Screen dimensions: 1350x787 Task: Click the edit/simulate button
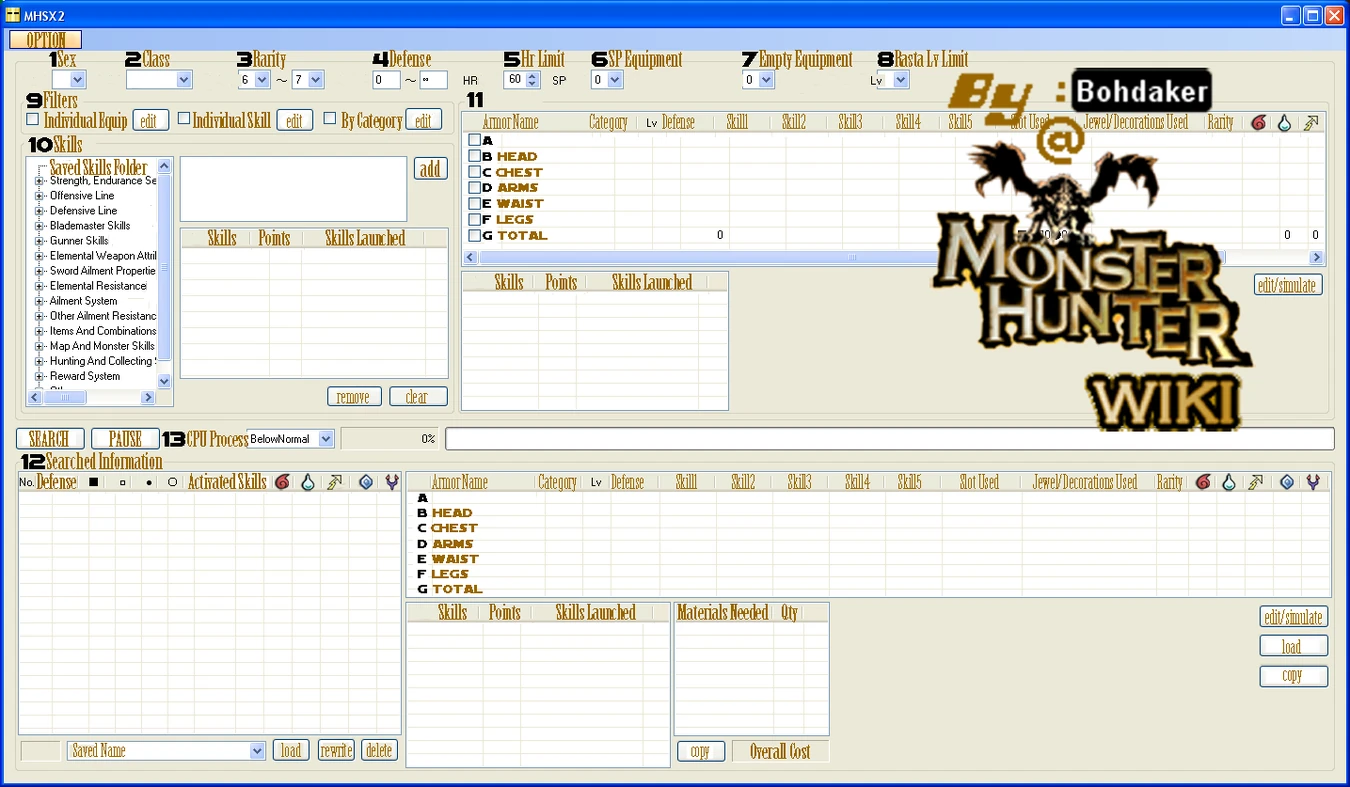(x=1288, y=284)
